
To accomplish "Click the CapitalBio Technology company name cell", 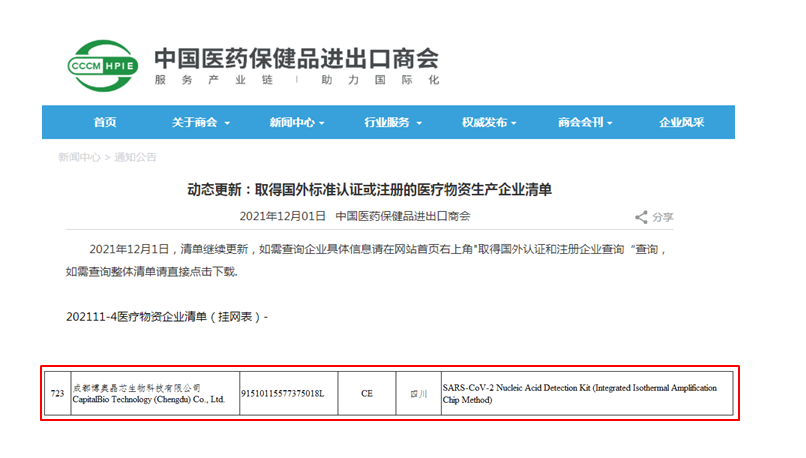I will pyautogui.click(x=154, y=394).
